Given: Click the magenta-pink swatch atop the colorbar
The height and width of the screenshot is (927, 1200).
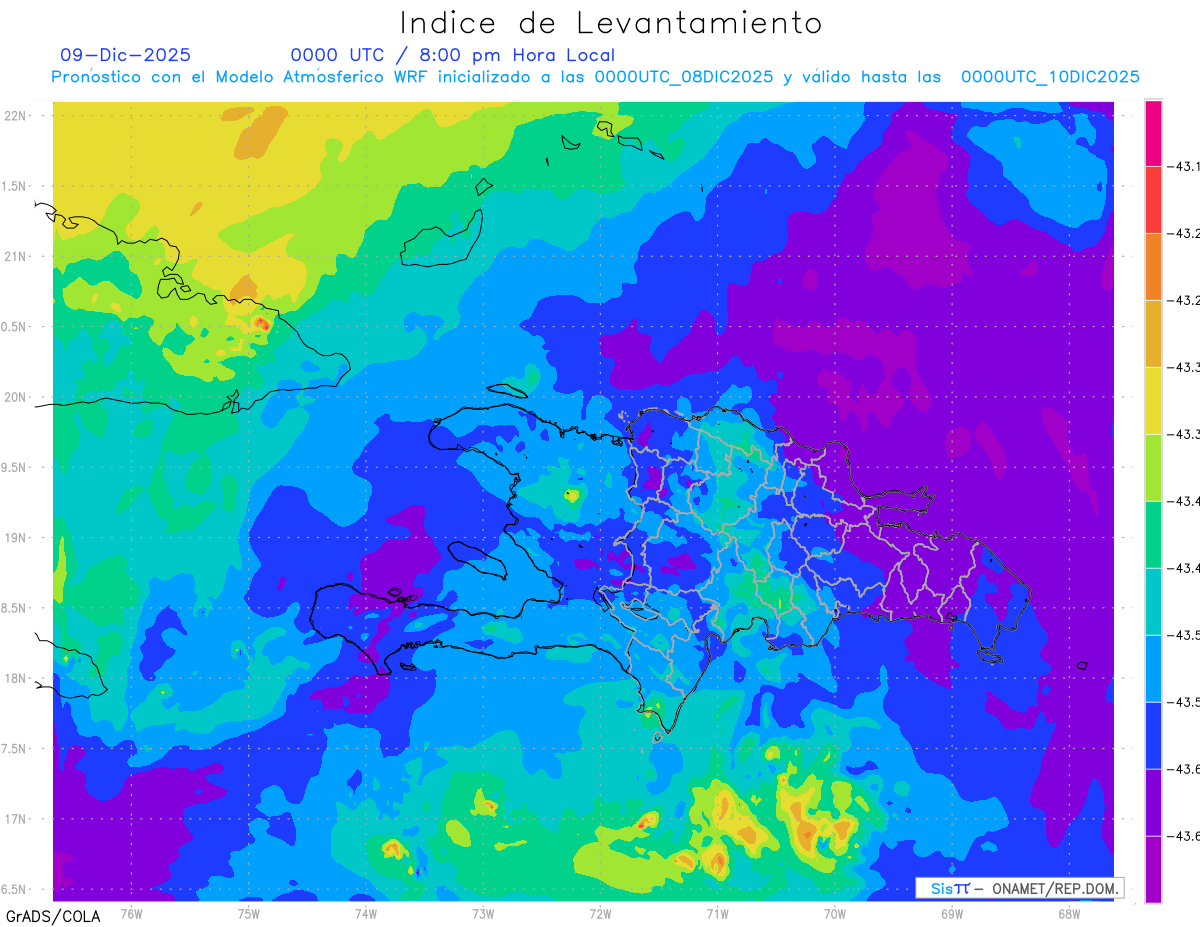Looking at the screenshot, I should pyautogui.click(x=1153, y=133).
